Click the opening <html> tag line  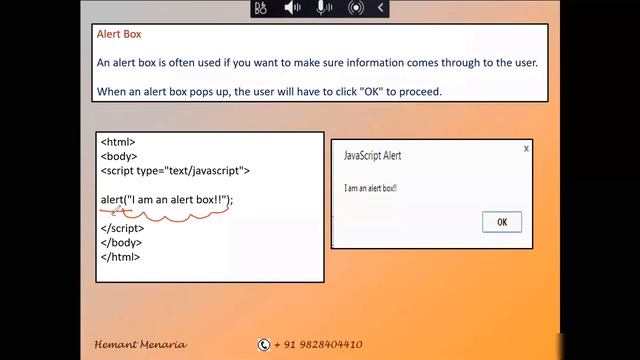(x=118, y=142)
